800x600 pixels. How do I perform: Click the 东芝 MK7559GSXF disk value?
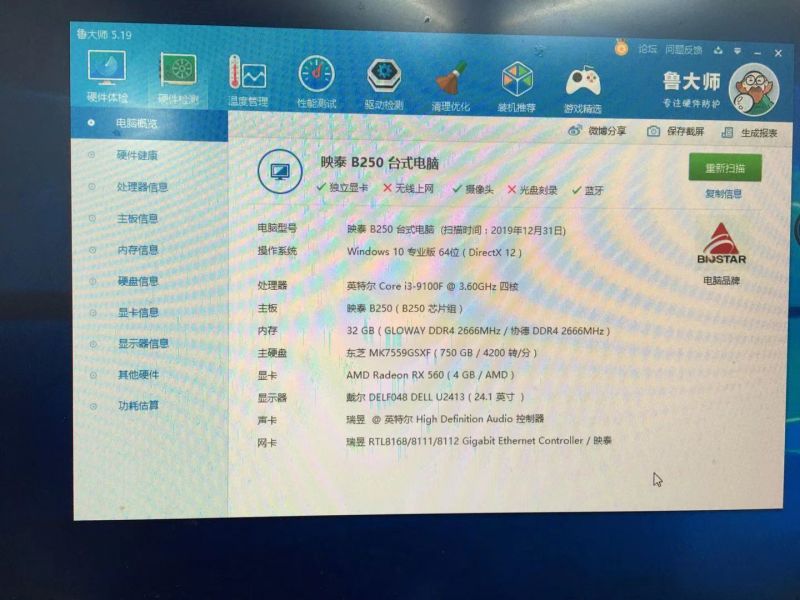(x=441, y=353)
